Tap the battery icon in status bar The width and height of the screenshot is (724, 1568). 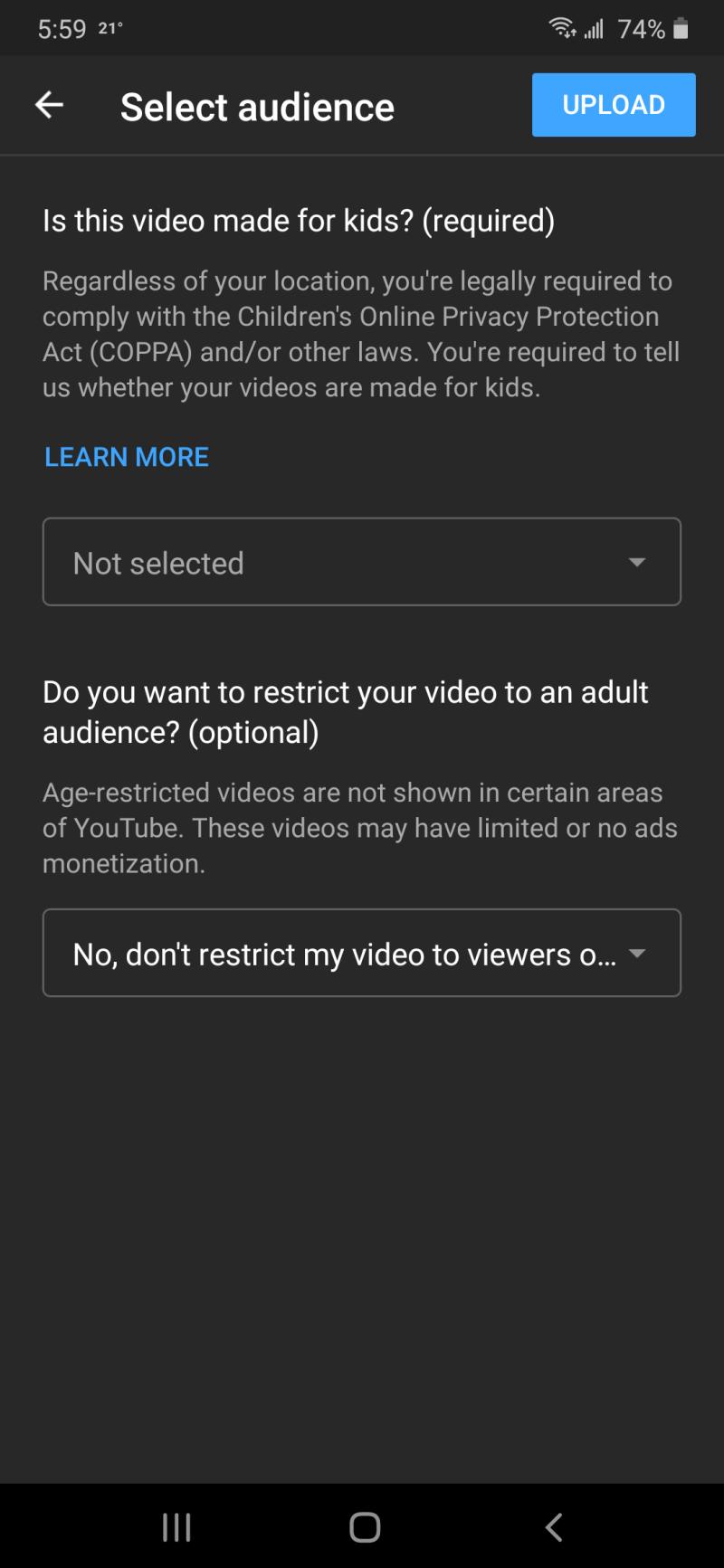click(681, 29)
